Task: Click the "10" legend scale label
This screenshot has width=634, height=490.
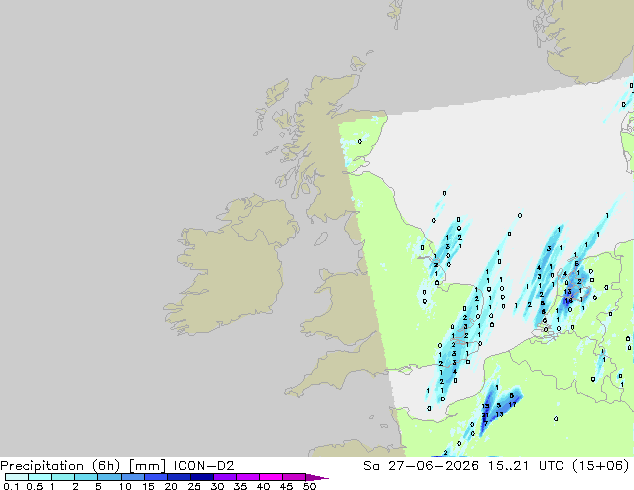Action: (x=125, y=486)
